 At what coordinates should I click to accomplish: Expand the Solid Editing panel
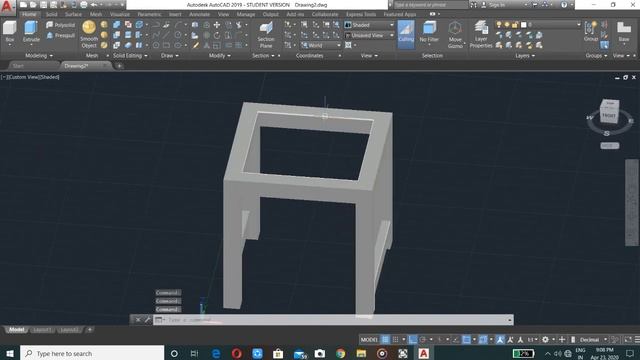pyautogui.click(x=130, y=56)
